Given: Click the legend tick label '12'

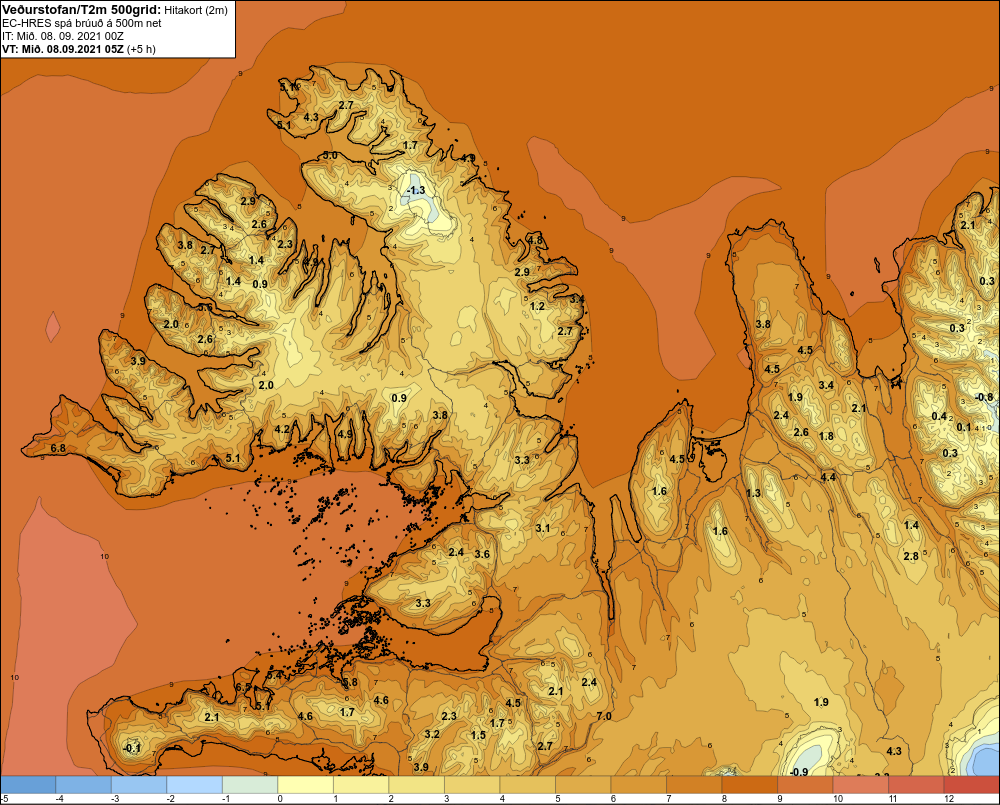Looking at the screenshot, I should tap(948, 799).
